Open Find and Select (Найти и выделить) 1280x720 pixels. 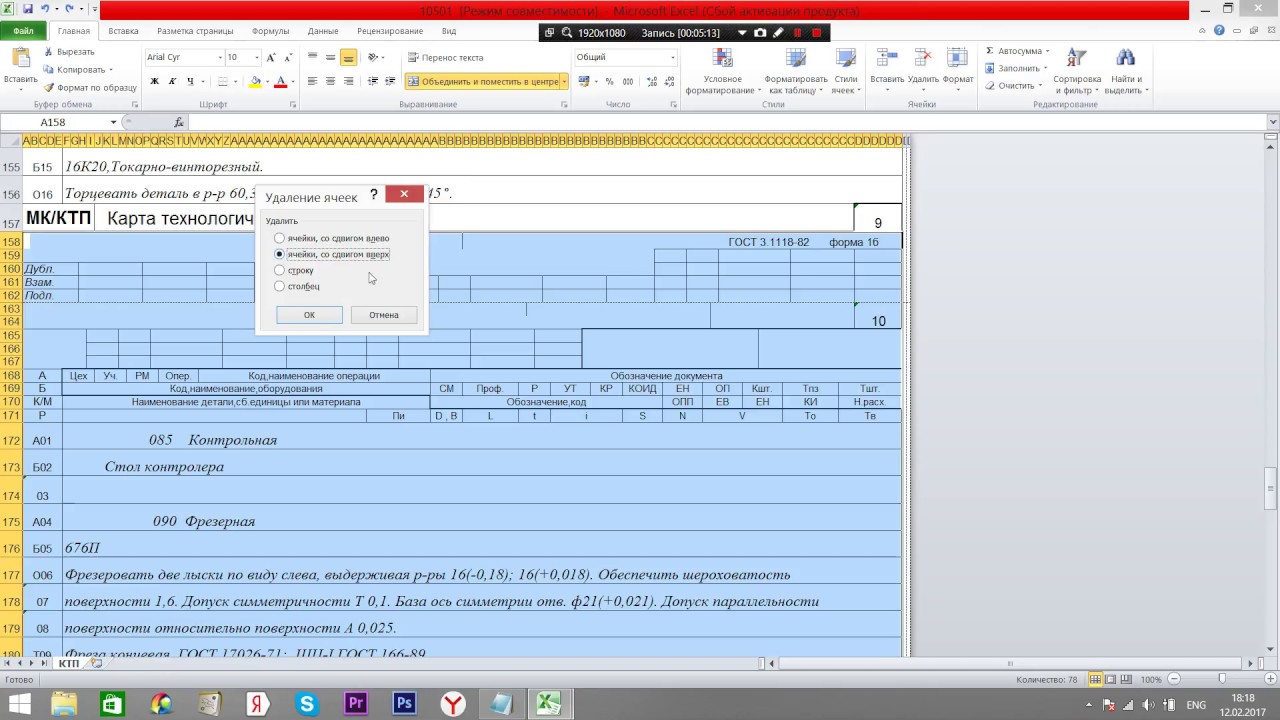click(1126, 71)
